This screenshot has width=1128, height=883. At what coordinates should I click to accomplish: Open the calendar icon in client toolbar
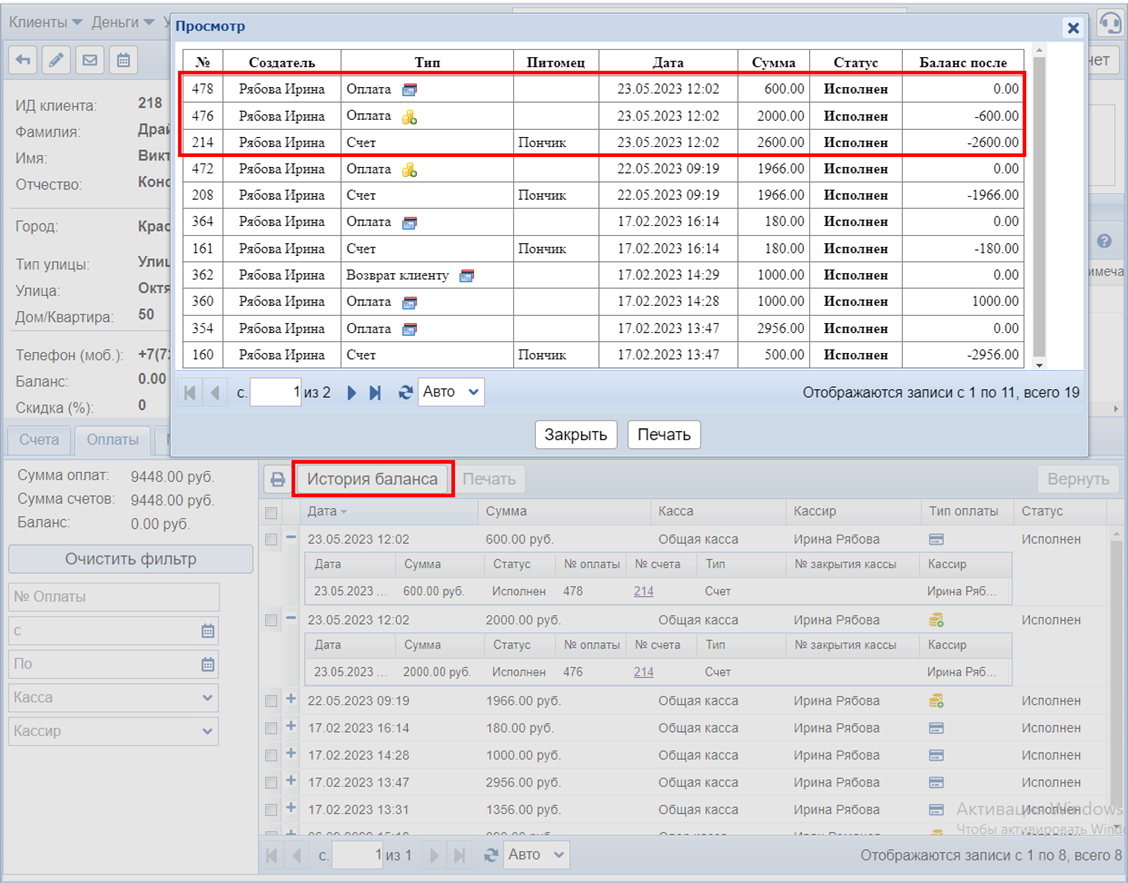[123, 60]
